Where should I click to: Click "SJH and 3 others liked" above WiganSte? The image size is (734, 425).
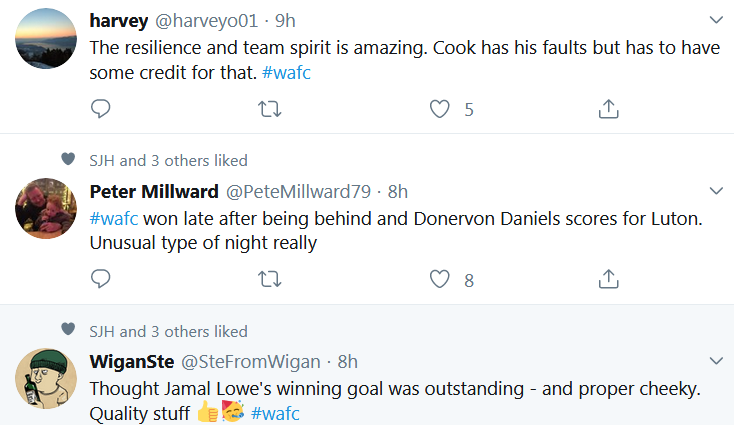point(167,331)
